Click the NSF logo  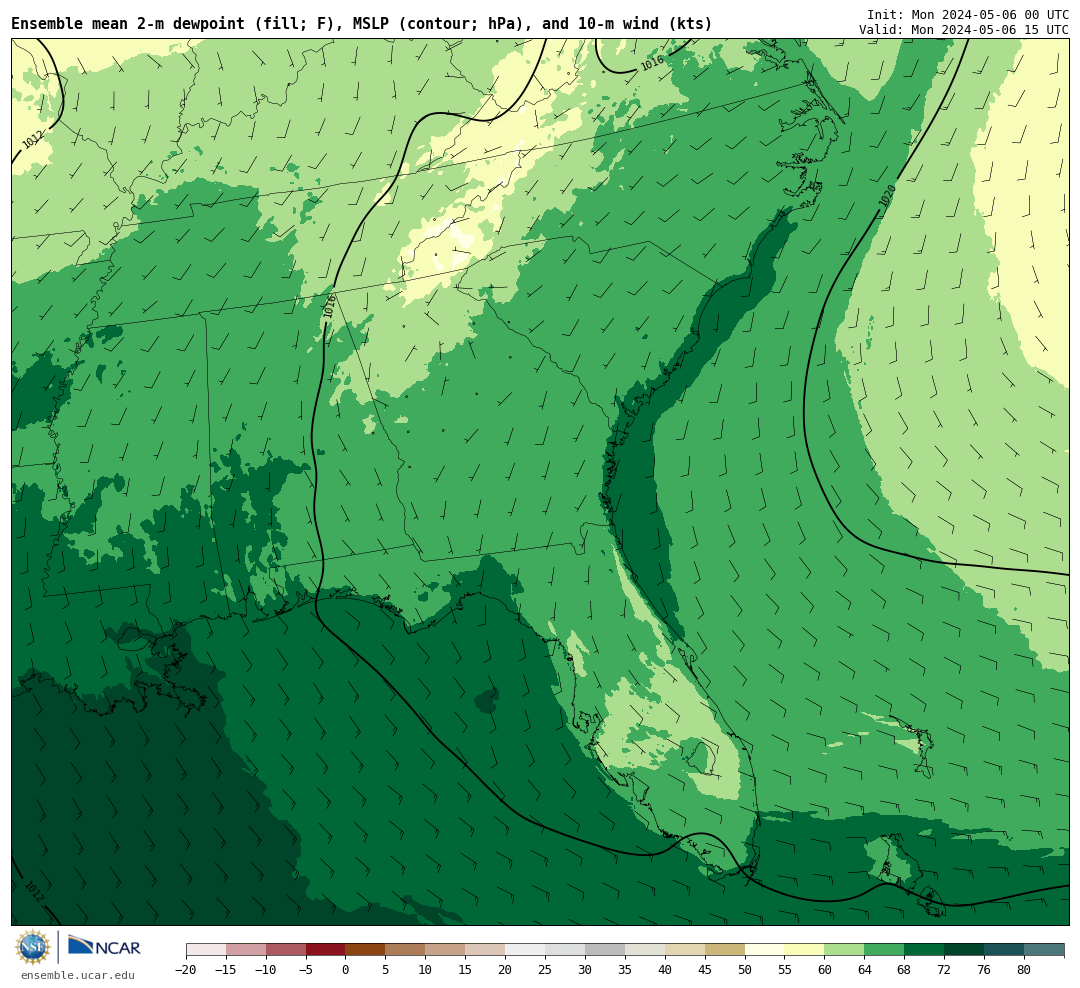tap(33, 947)
